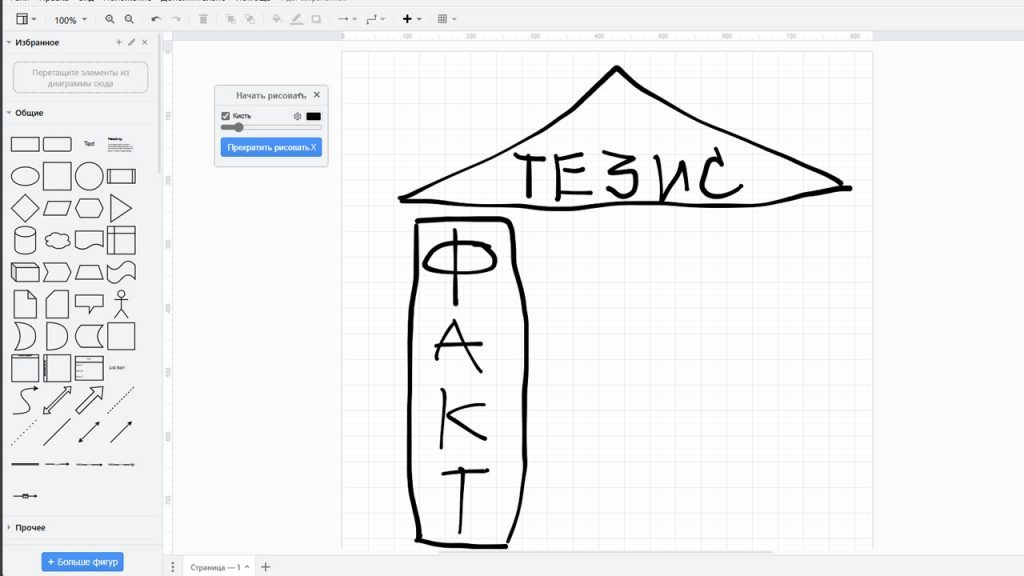Select the triangle shape in Общие
Viewport: 1024px width, 576px height.
point(121,208)
